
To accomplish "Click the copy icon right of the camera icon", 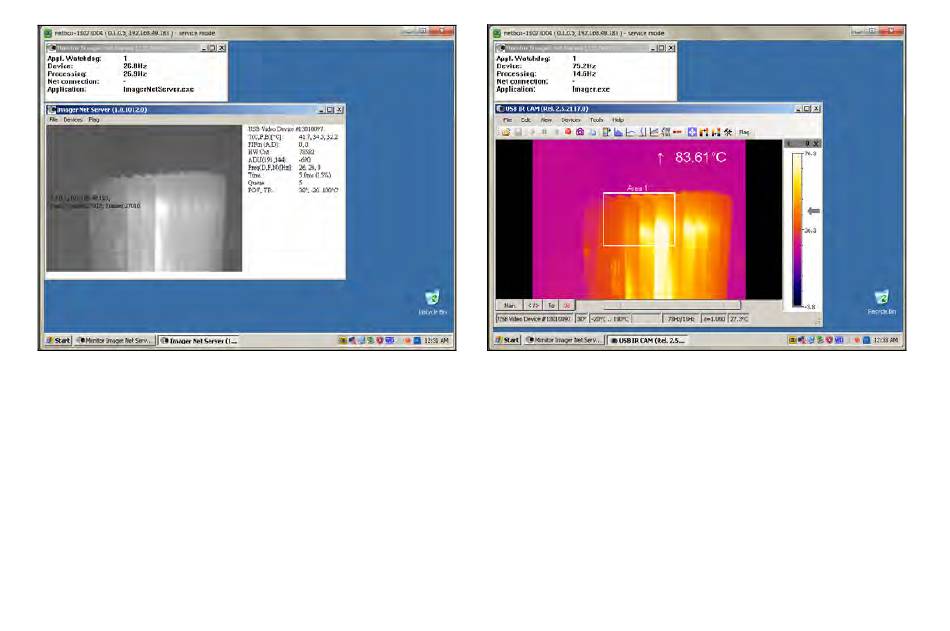I will 593,132.
